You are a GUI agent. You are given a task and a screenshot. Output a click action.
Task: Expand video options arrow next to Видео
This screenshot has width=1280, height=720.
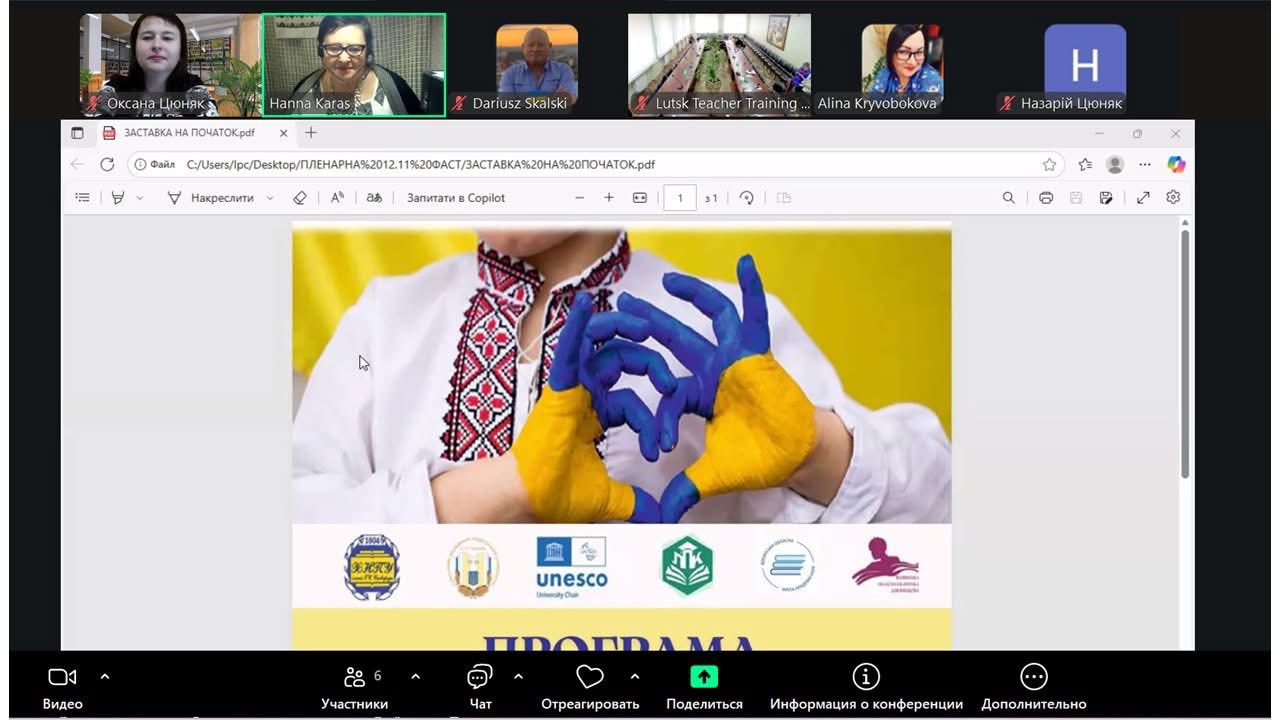pos(105,677)
